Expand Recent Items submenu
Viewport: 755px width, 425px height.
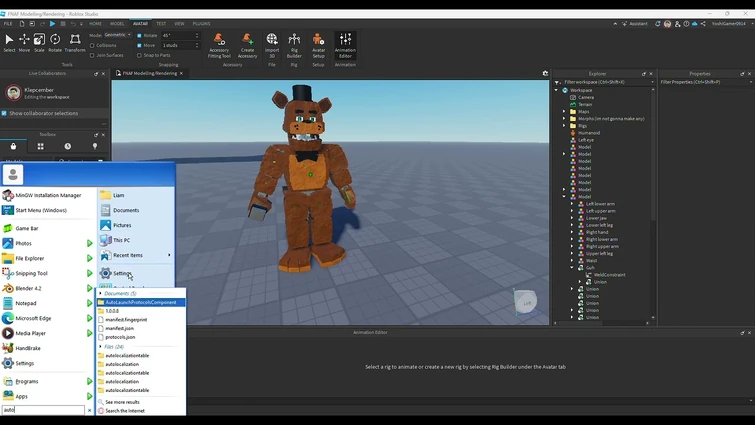click(169, 255)
